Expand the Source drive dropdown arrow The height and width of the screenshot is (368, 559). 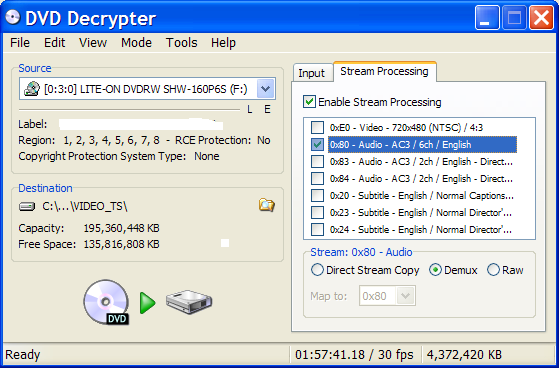266,89
